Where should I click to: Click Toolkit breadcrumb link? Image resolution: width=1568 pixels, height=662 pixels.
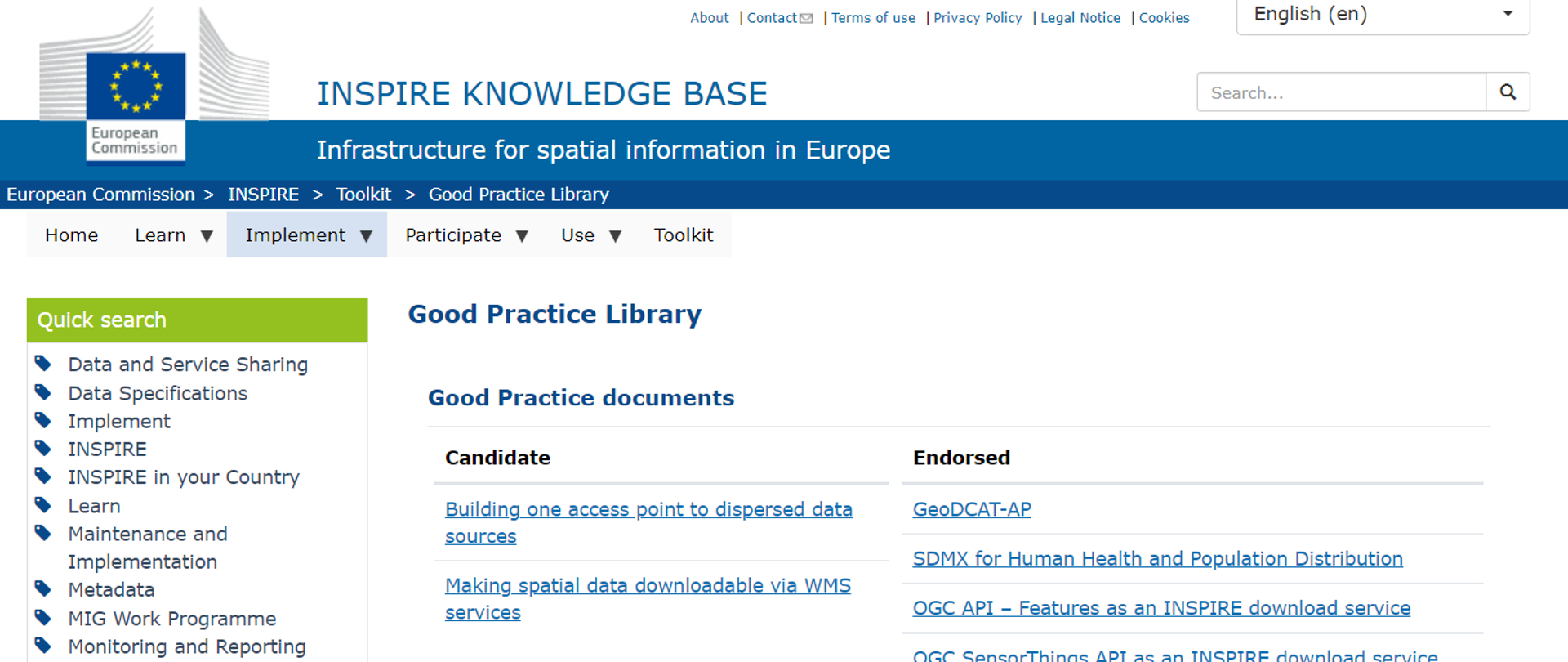coord(363,195)
